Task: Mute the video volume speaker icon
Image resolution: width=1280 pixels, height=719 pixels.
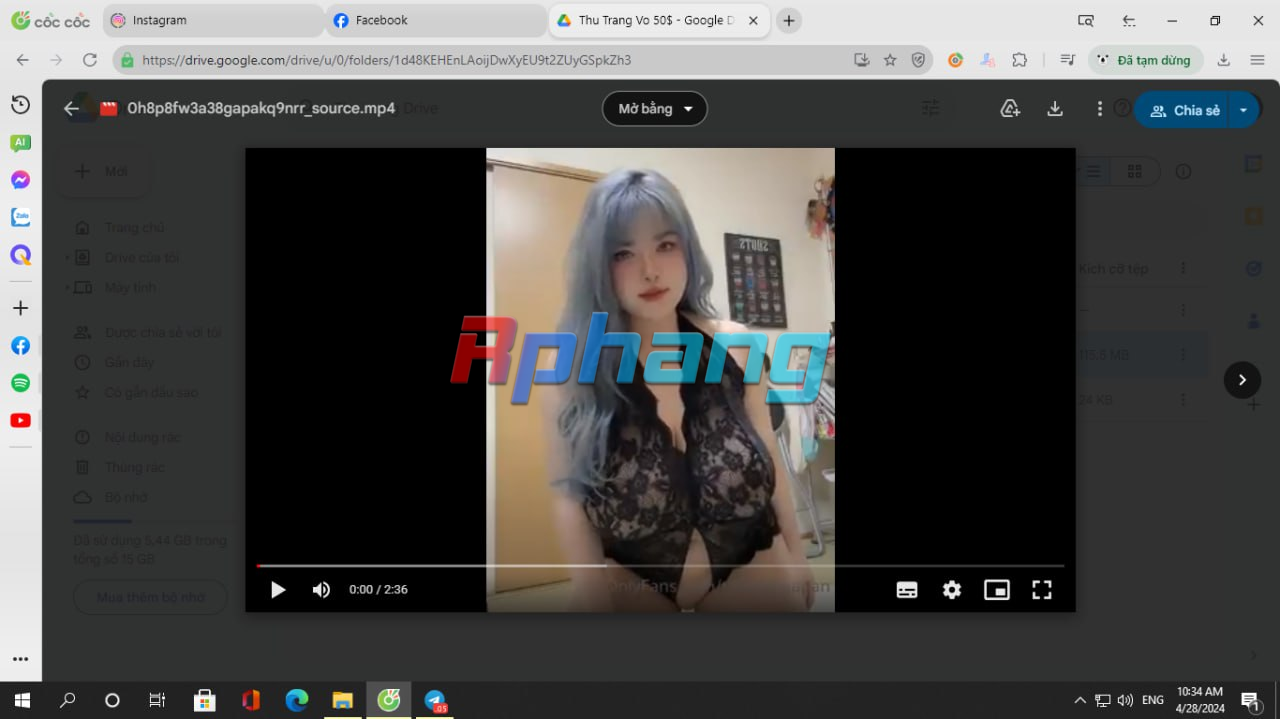Action: coord(321,590)
